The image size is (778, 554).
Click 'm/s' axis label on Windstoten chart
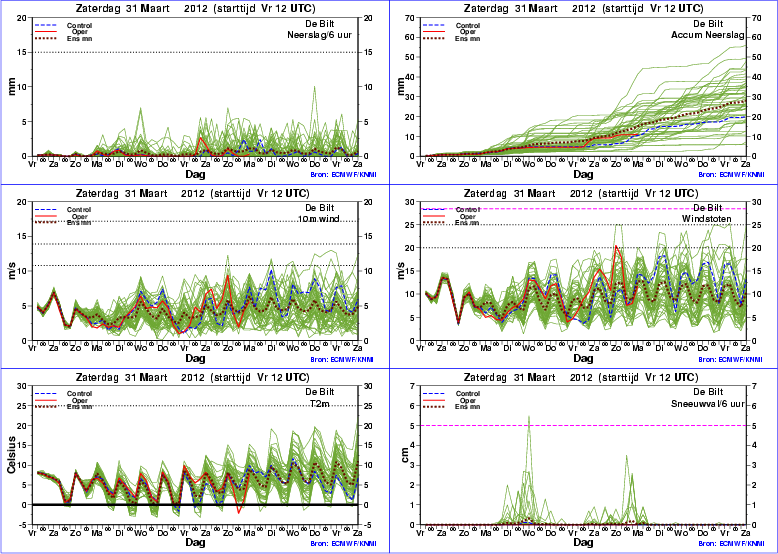point(401,270)
